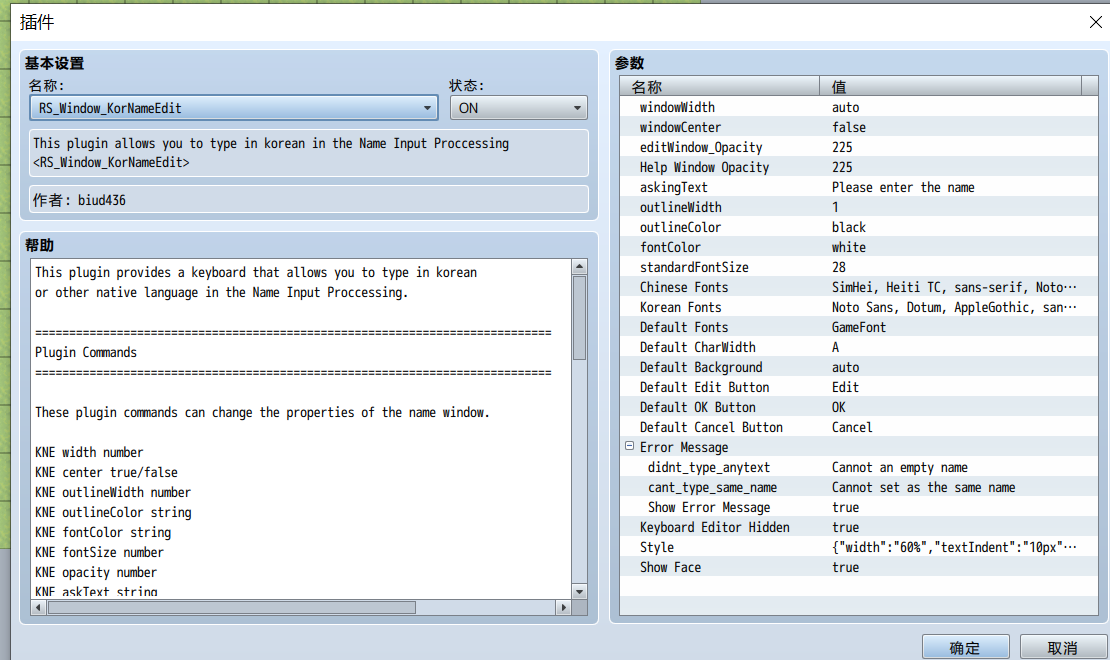Viewport: 1110px width, 660px height.
Task: Click the help text scroll down arrow
Action: point(579,591)
